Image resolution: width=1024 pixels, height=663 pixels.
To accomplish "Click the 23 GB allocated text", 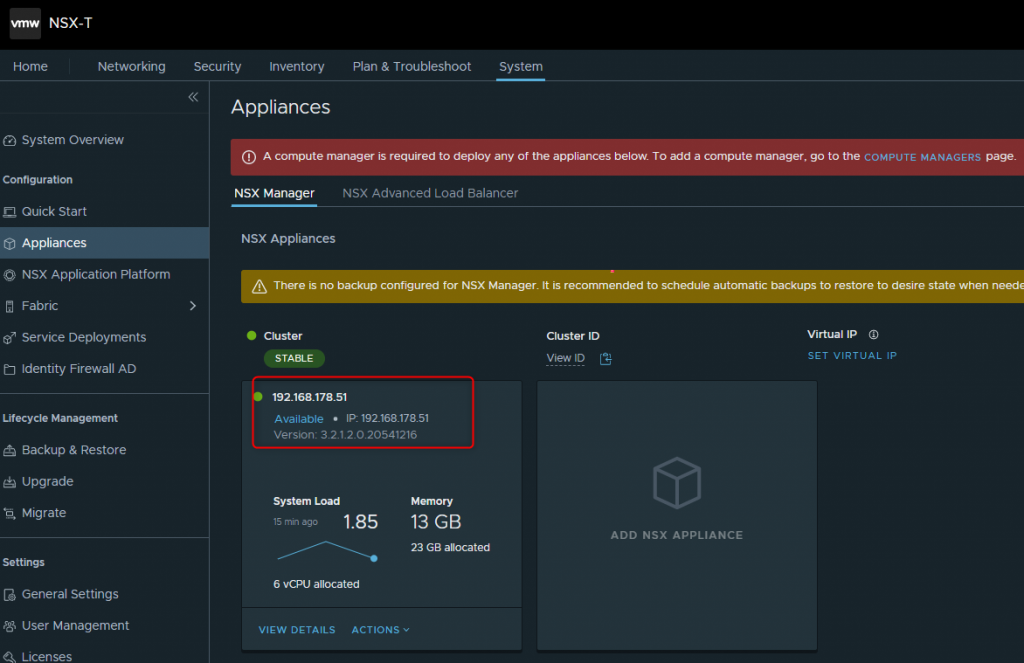I will pos(450,547).
